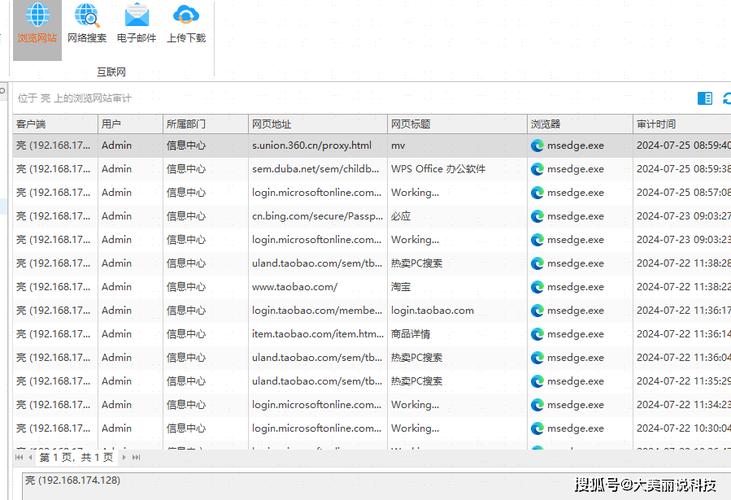
Task: Sort by the 浏览器 column header
Action: click(x=580, y=124)
